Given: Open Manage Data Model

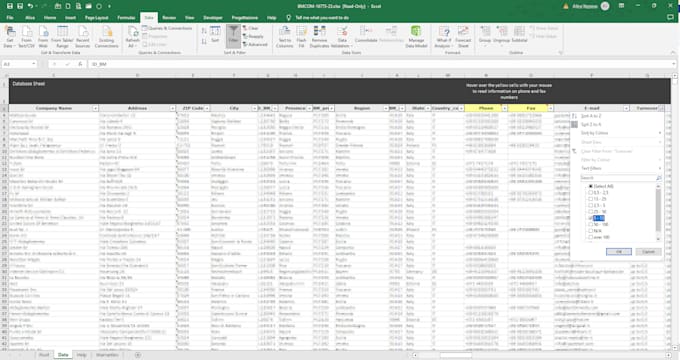Looking at the screenshot, I should point(416,36).
